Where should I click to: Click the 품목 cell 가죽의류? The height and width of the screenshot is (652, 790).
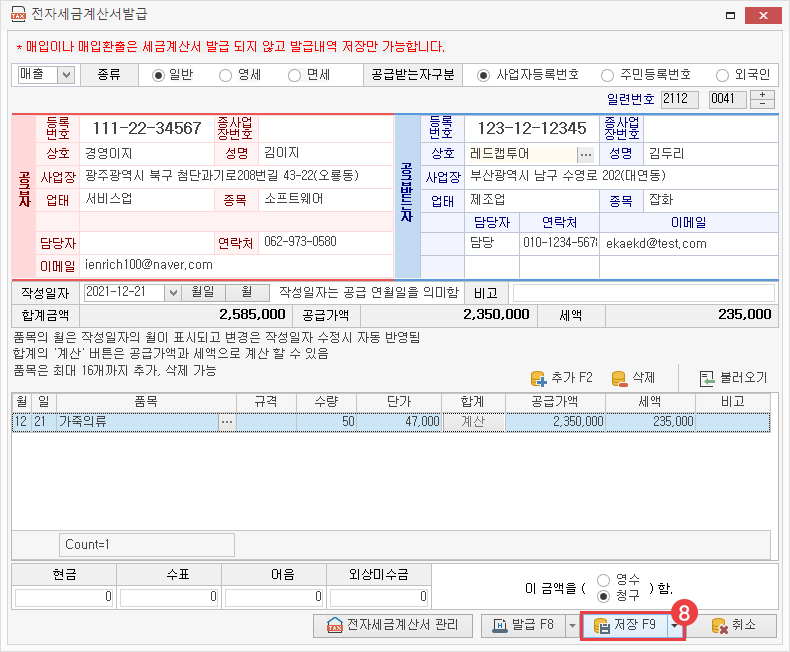point(138,422)
